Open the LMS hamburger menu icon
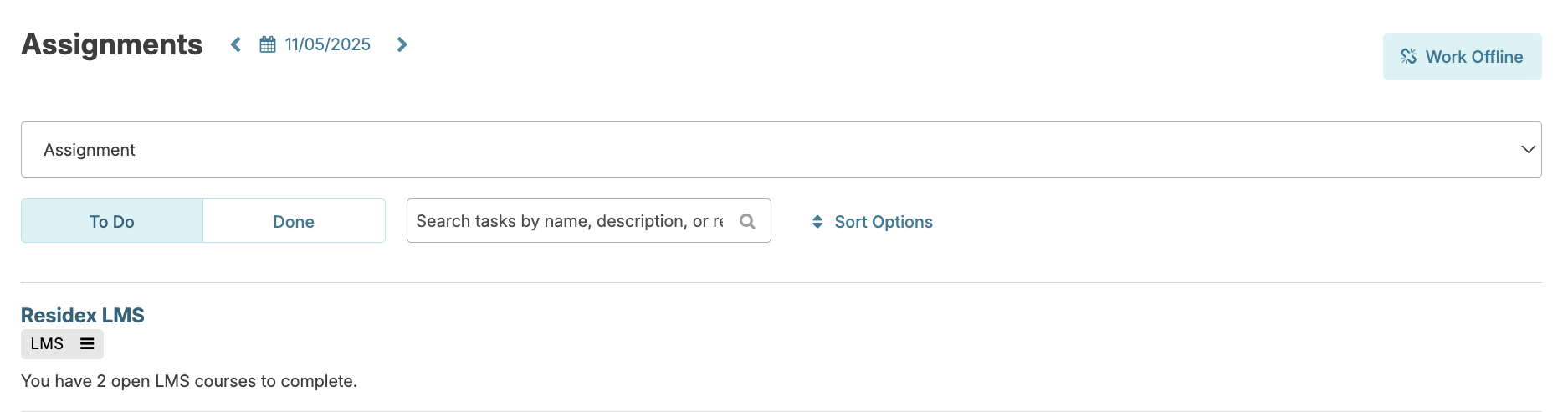 (87, 344)
